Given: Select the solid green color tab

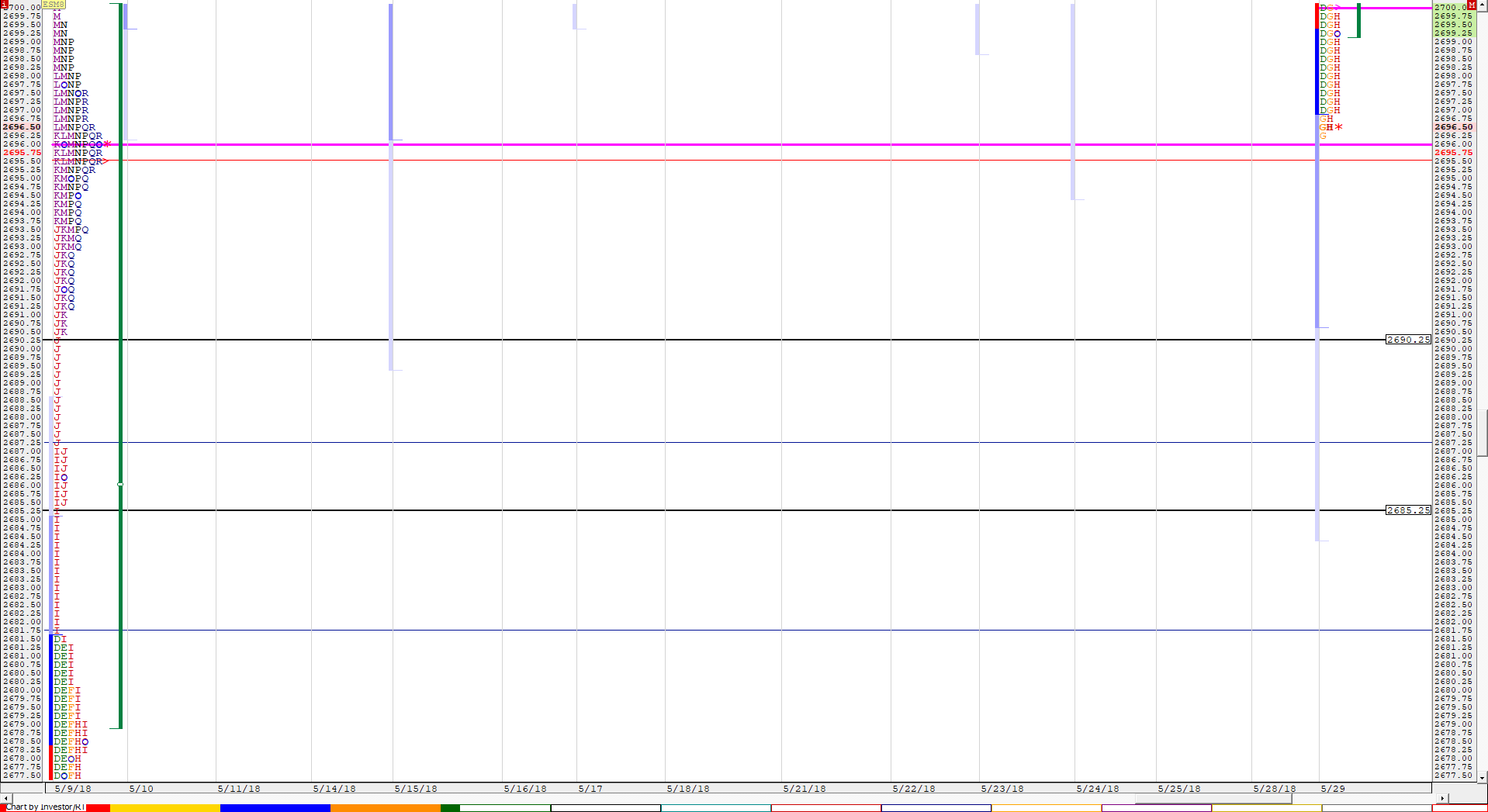Looking at the screenshot, I should click(x=450, y=808).
